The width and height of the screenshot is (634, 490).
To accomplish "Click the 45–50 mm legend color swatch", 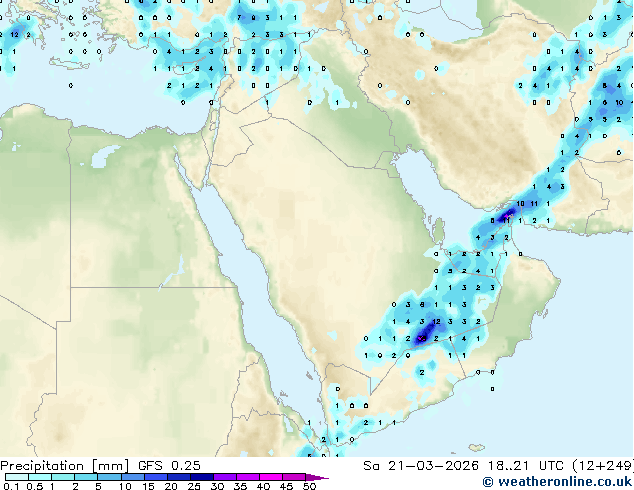I will pyautogui.click(x=294, y=477).
